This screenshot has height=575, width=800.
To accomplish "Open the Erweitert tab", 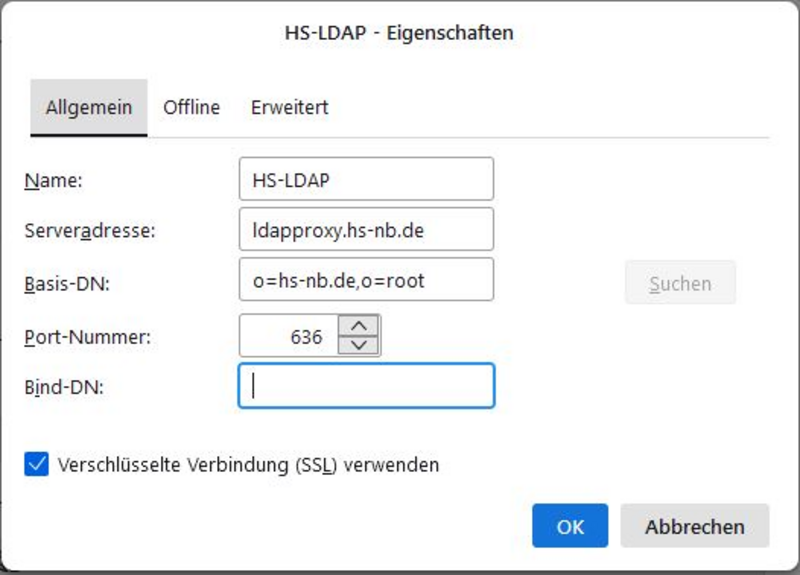I will (x=289, y=108).
